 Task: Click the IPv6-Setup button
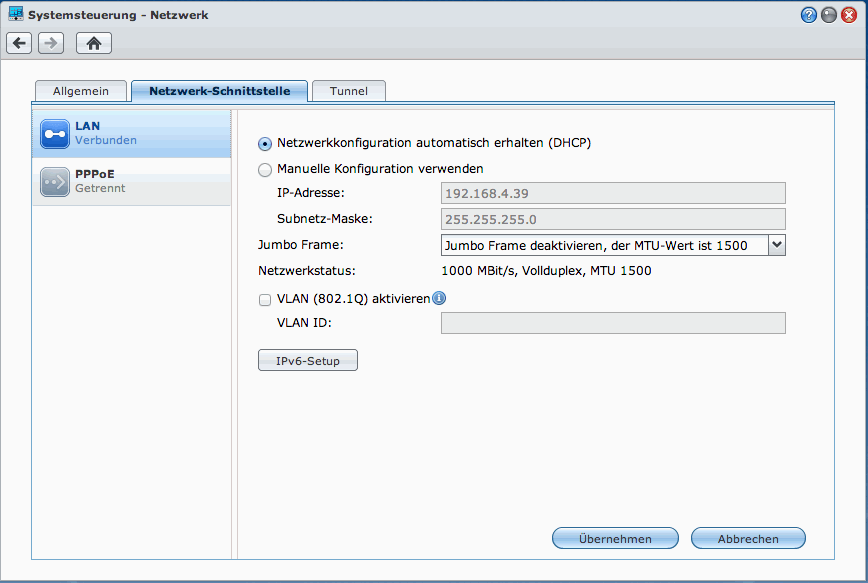point(308,360)
